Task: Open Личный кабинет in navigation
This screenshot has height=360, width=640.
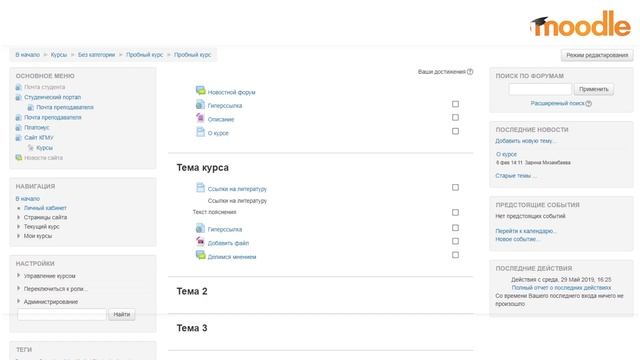Action: pyautogui.click(x=45, y=208)
